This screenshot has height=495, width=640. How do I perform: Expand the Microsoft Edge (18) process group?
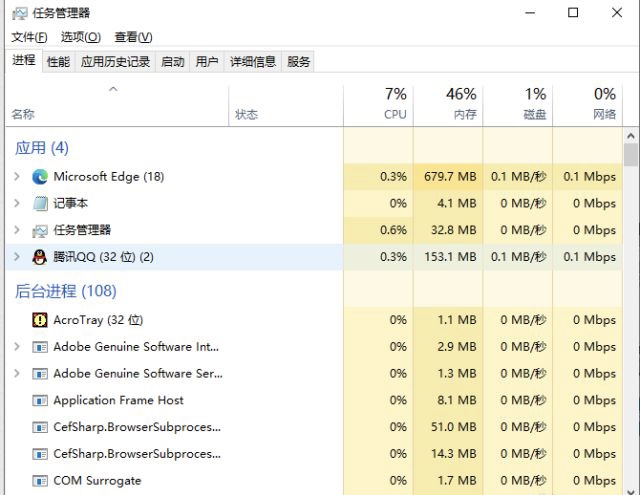[x=17, y=176]
